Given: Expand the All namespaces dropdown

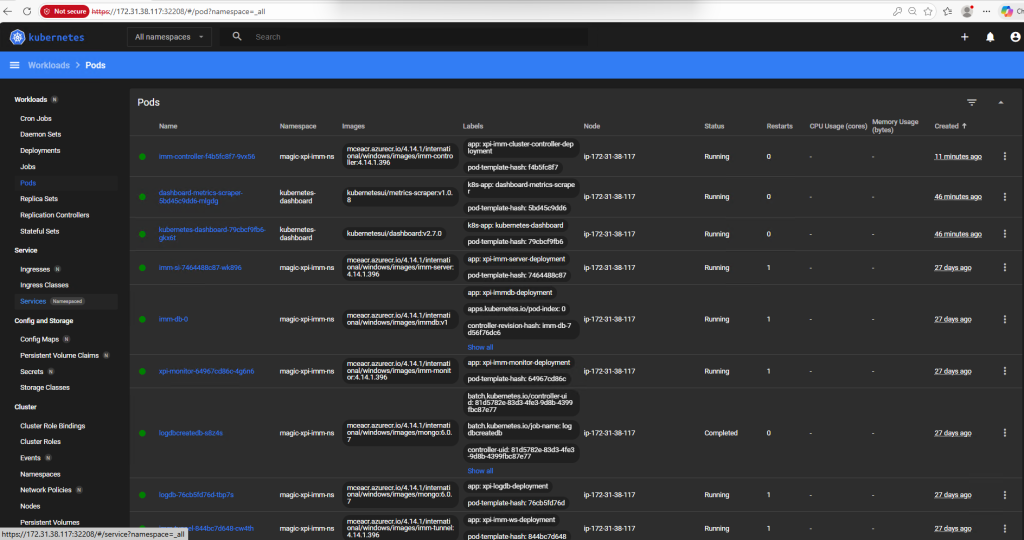Looking at the screenshot, I should pyautogui.click(x=169, y=37).
